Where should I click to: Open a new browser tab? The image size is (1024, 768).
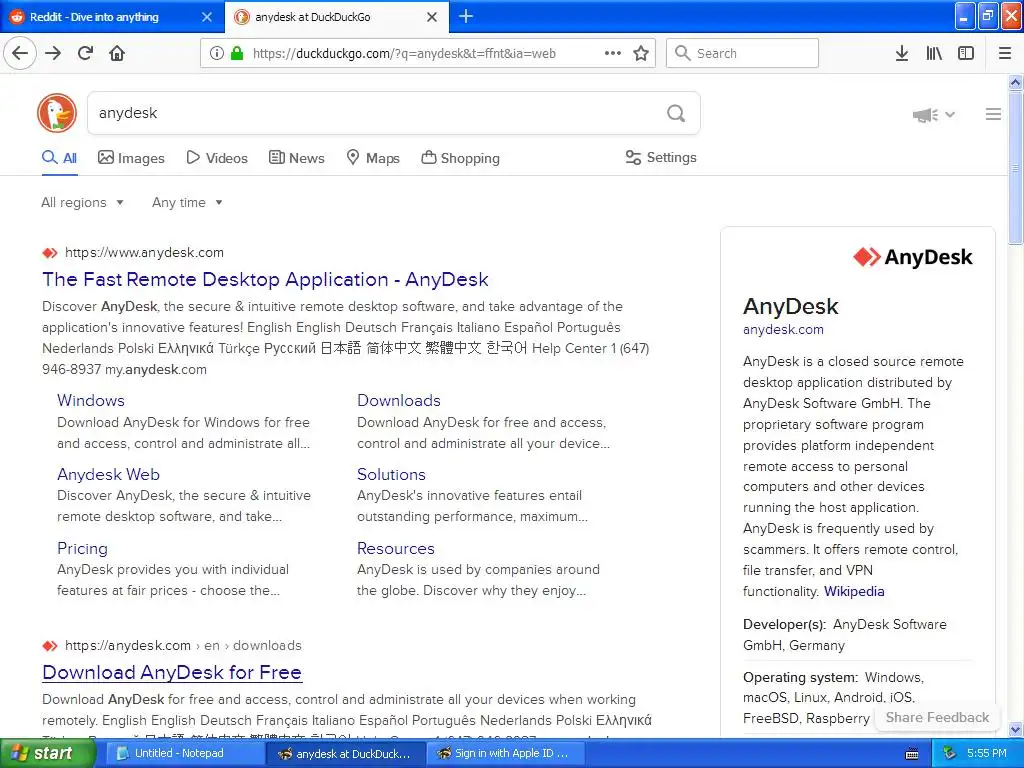[466, 16]
